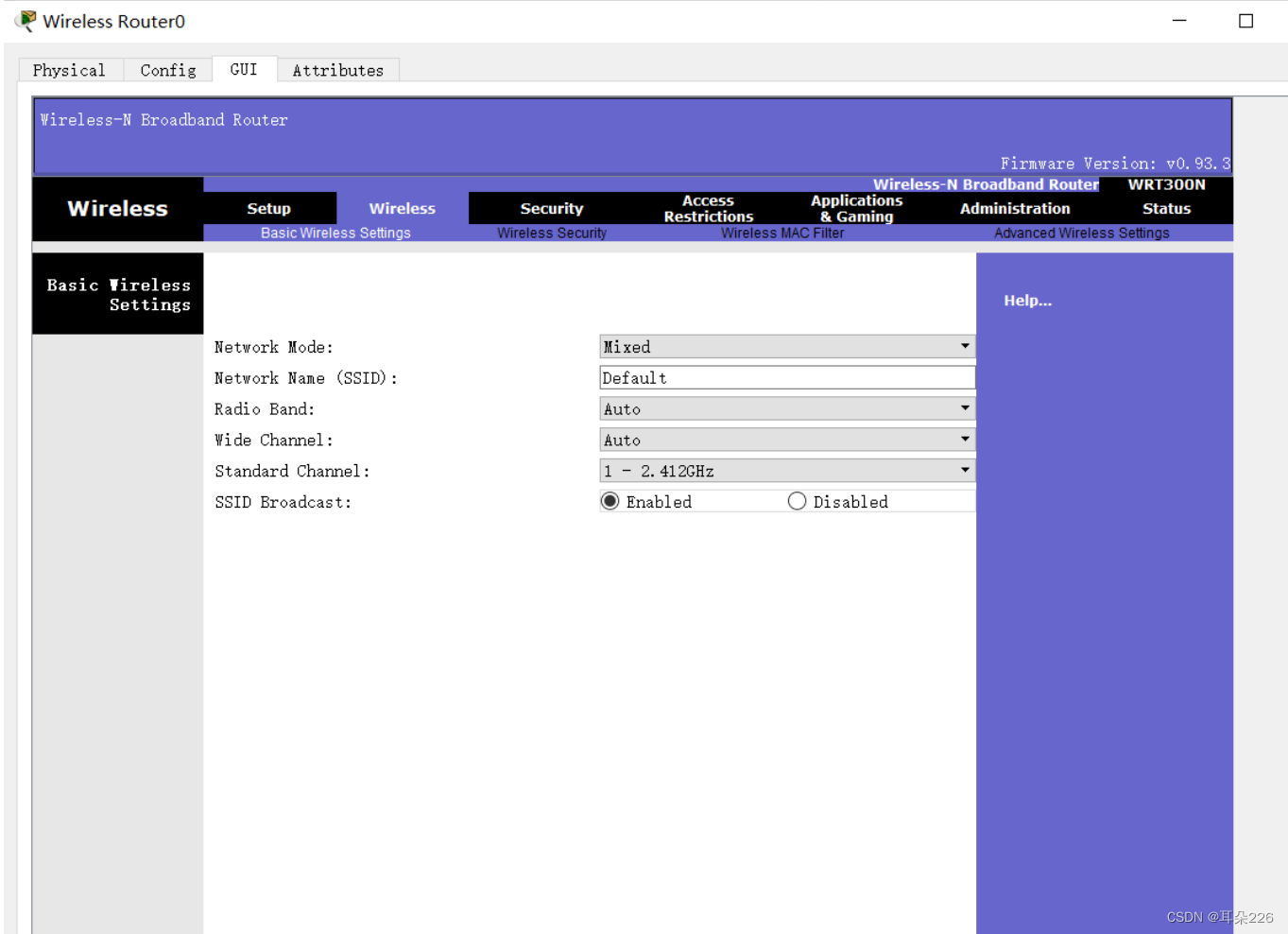
Task: Maximize the Wireless Router0 window
Action: coord(1245,21)
